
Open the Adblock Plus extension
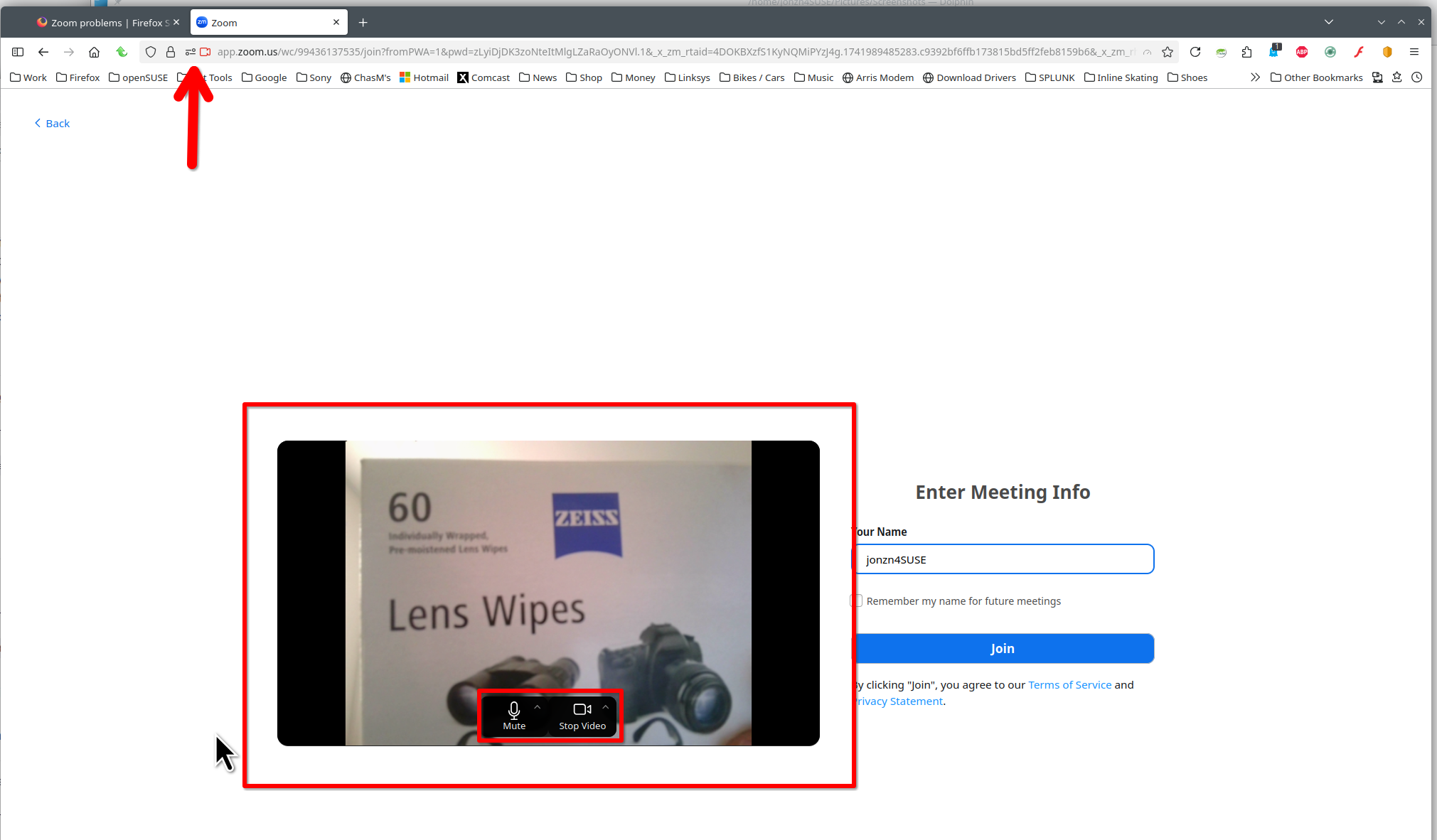click(x=1302, y=52)
